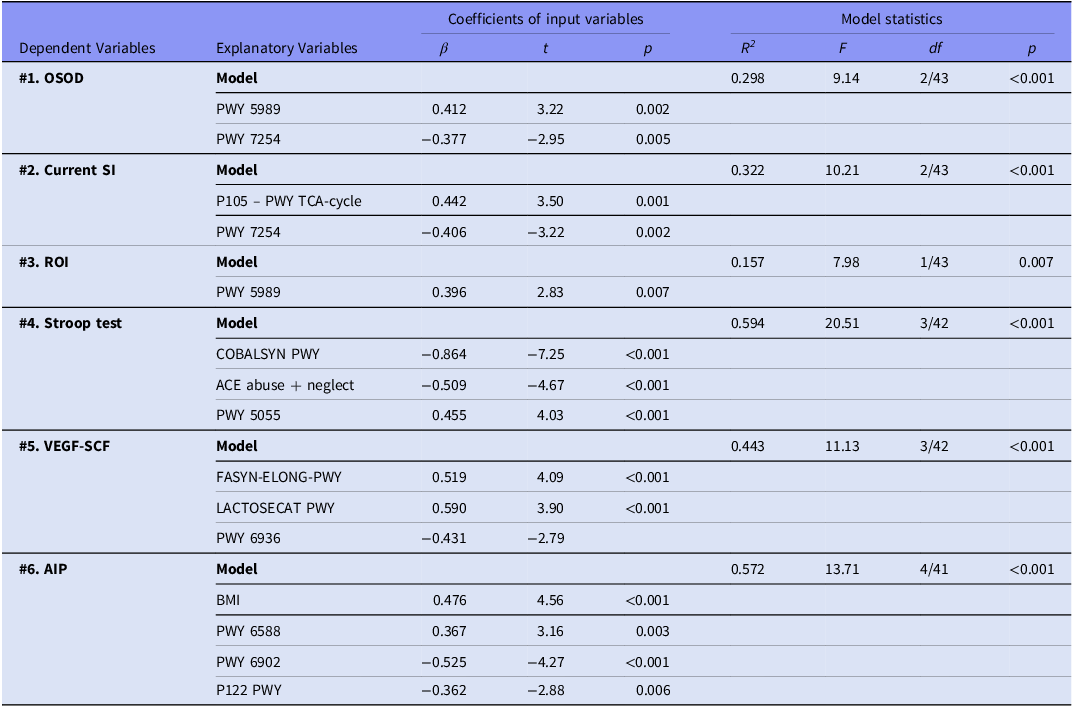Viewport: 1073px width, 707px height.
Task: Click the 'P105 – PWY TCA-cycle' cell
Action: coord(289,201)
